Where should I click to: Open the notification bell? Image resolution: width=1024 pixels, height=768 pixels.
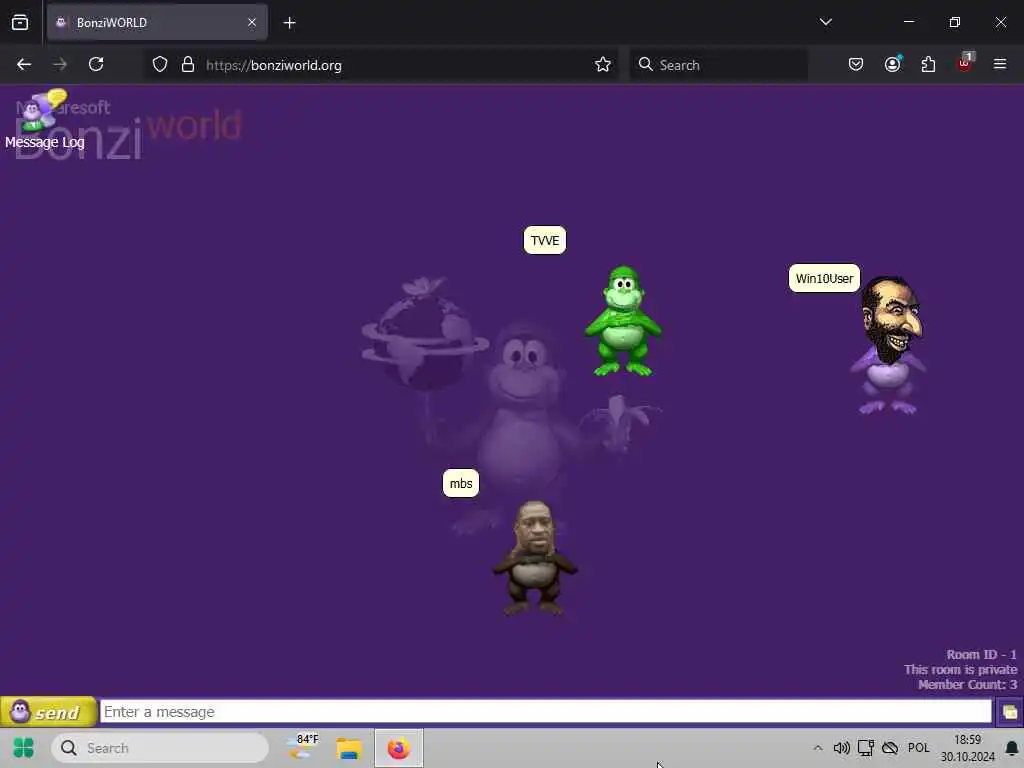point(1012,748)
